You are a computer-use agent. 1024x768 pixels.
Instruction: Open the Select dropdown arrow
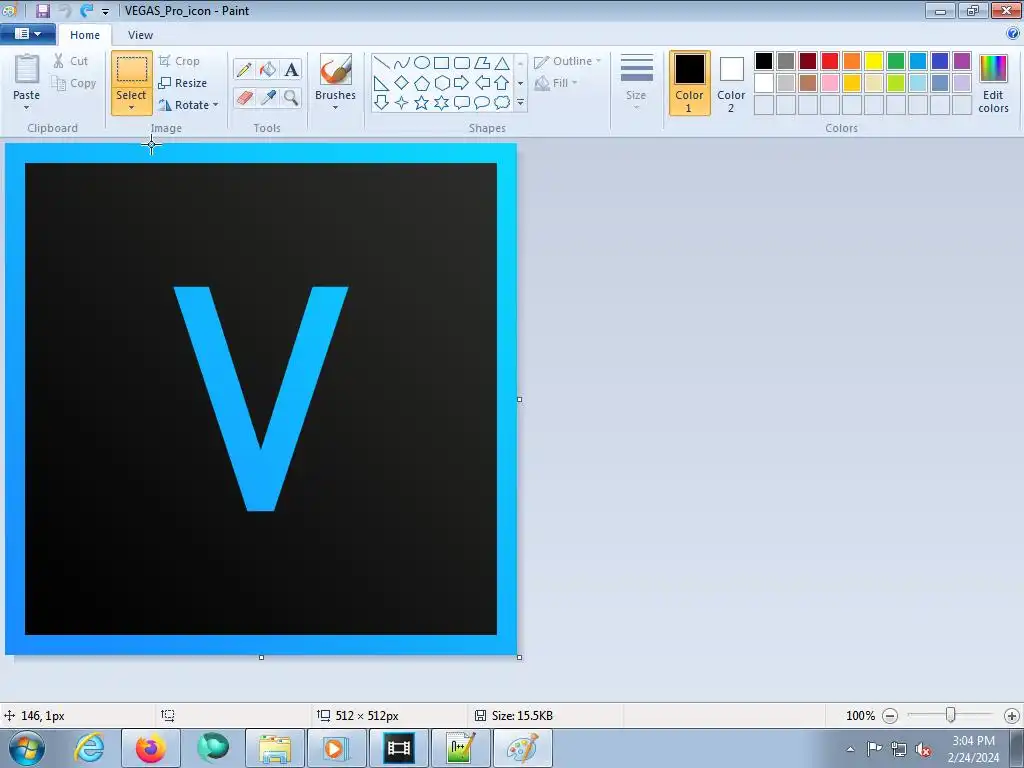[131, 108]
